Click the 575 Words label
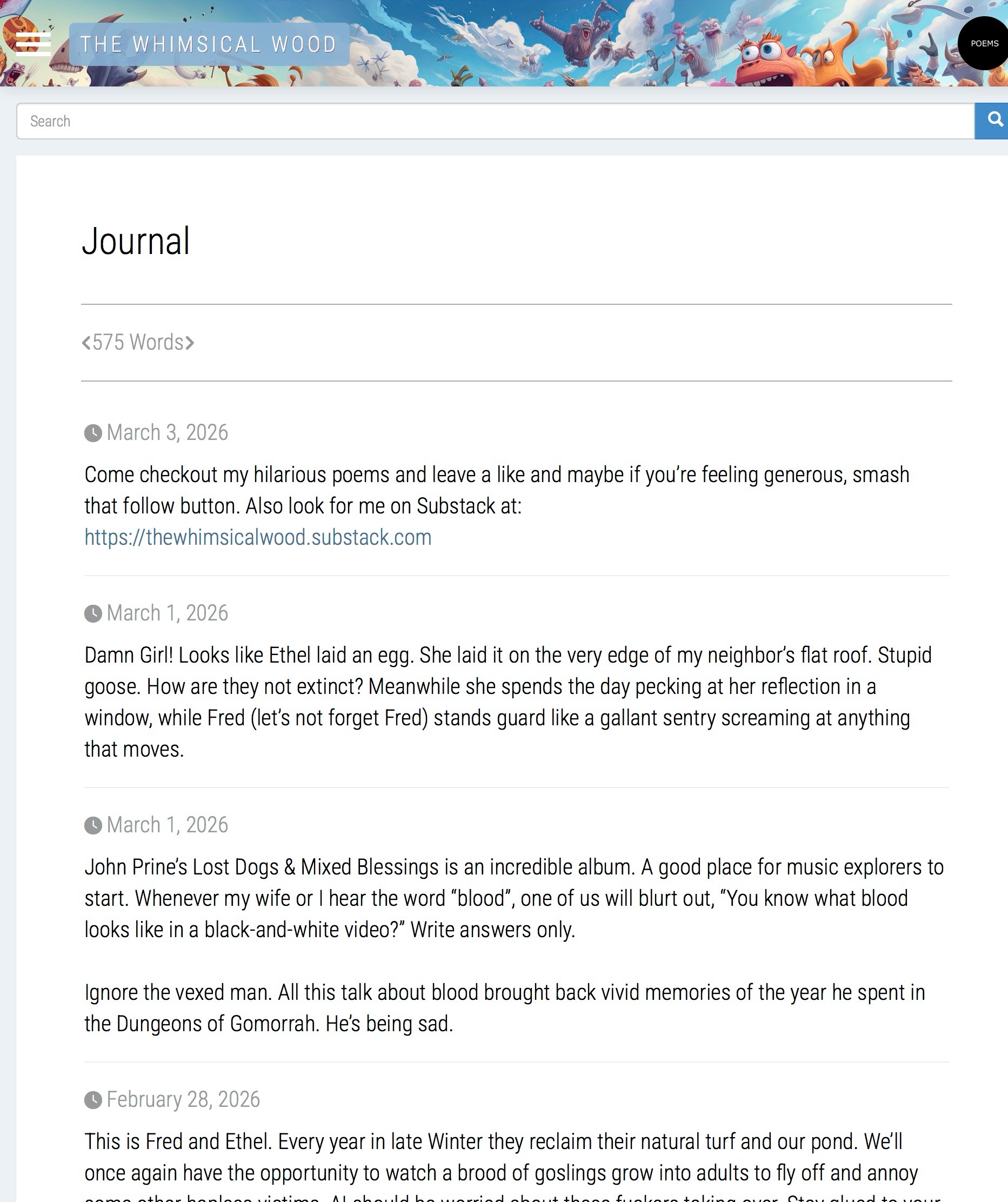Screen dimensions: 1008x1202 [x=138, y=342]
